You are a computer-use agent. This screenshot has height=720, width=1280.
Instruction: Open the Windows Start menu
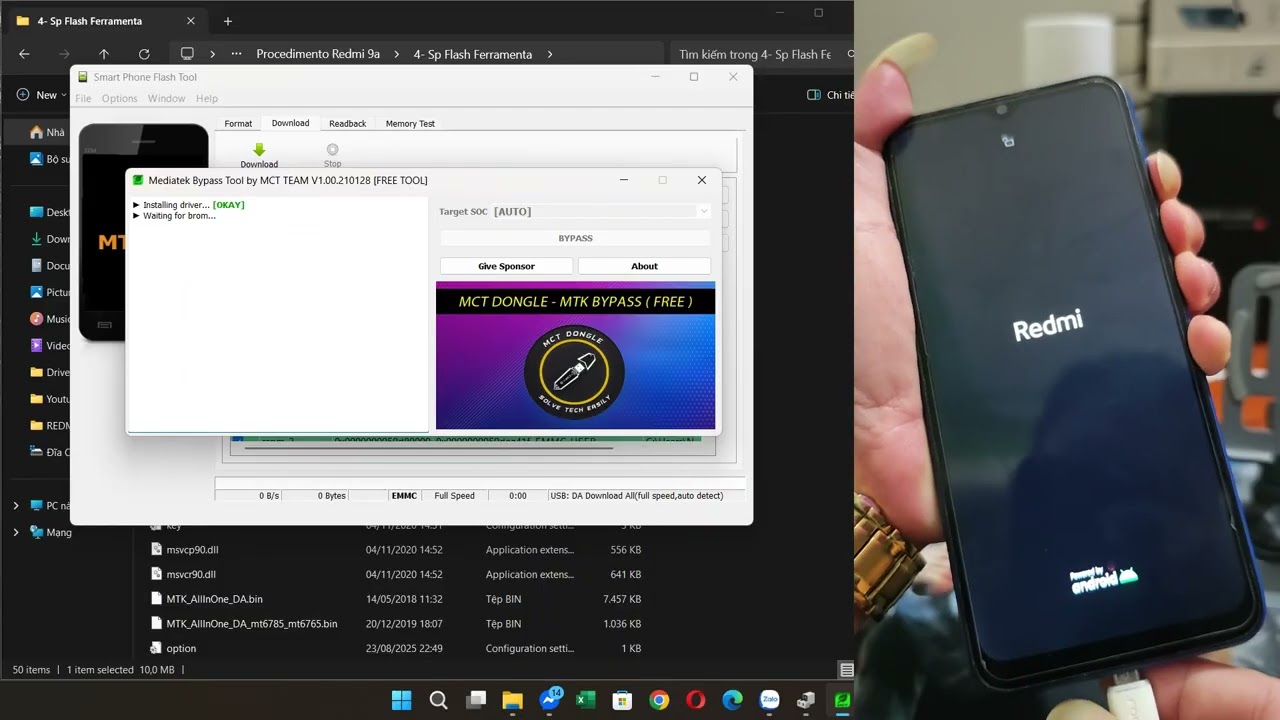401,700
